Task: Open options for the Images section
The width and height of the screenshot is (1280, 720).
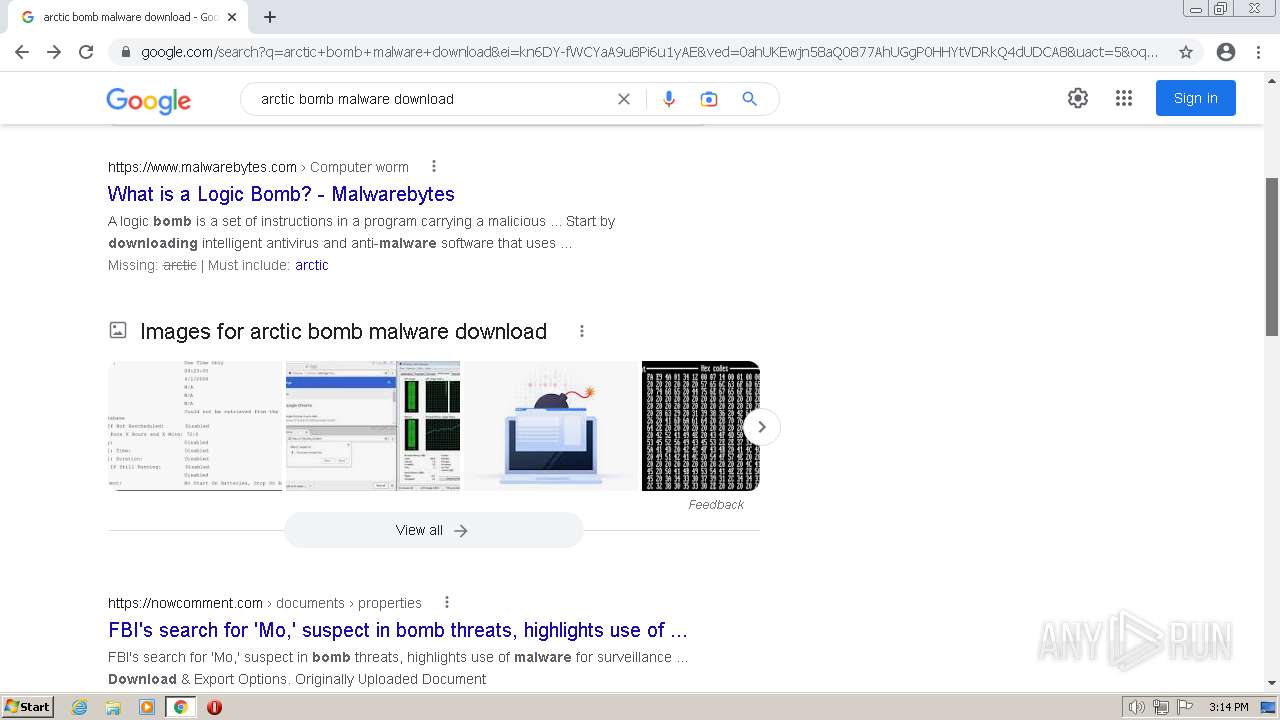Action: click(x=582, y=331)
